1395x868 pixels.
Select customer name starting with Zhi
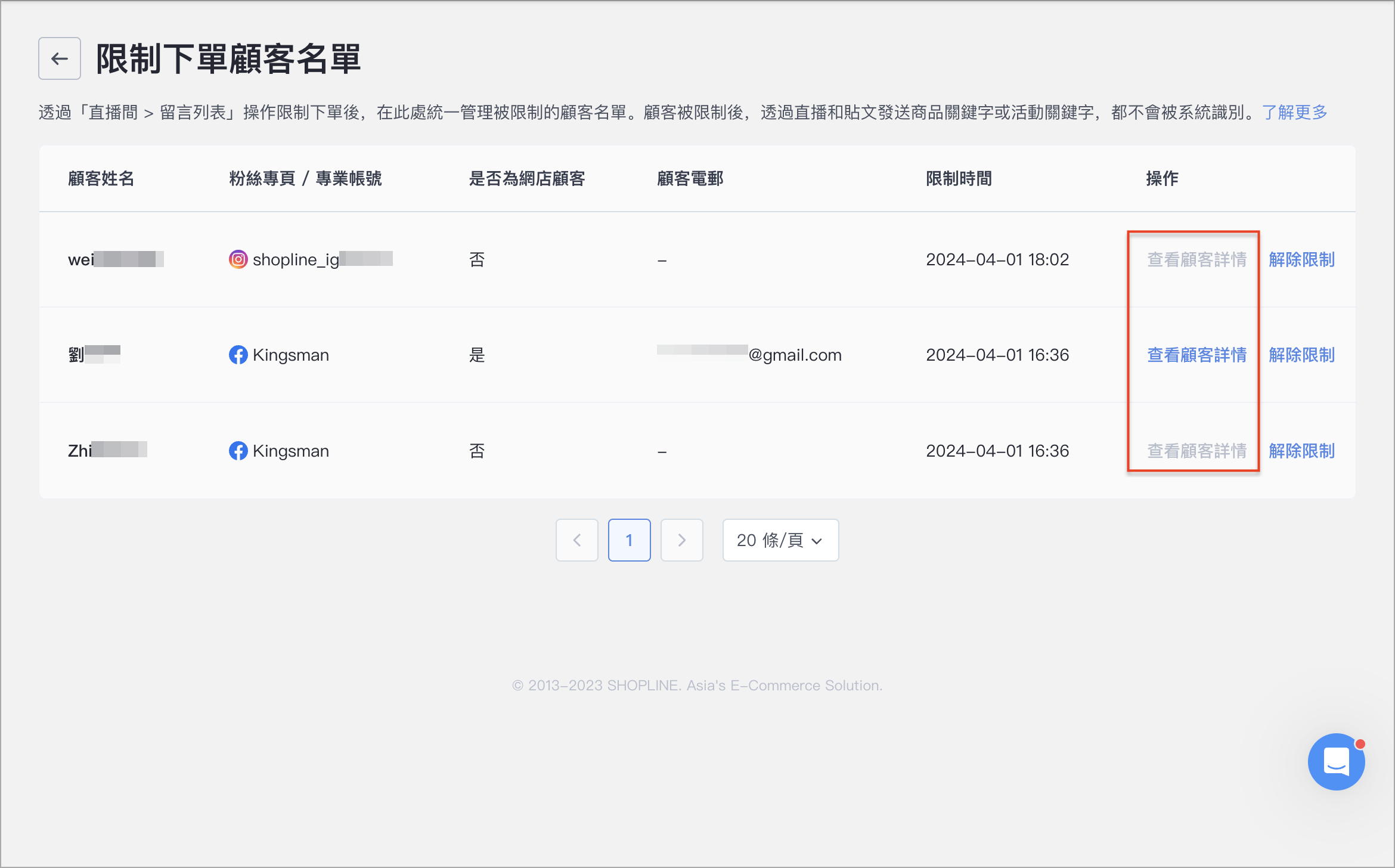[x=107, y=451]
